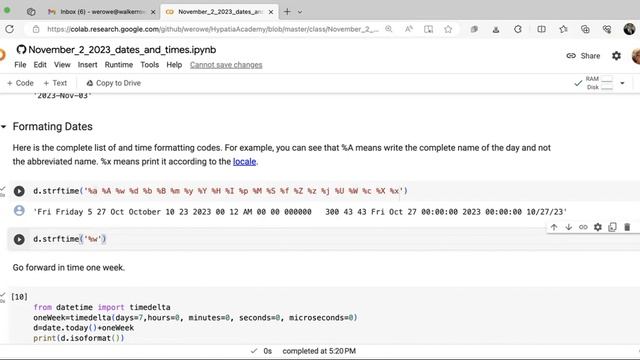Click the 'from datetime import timedelta' line
The height and width of the screenshot is (360, 640).
tap(102, 307)
